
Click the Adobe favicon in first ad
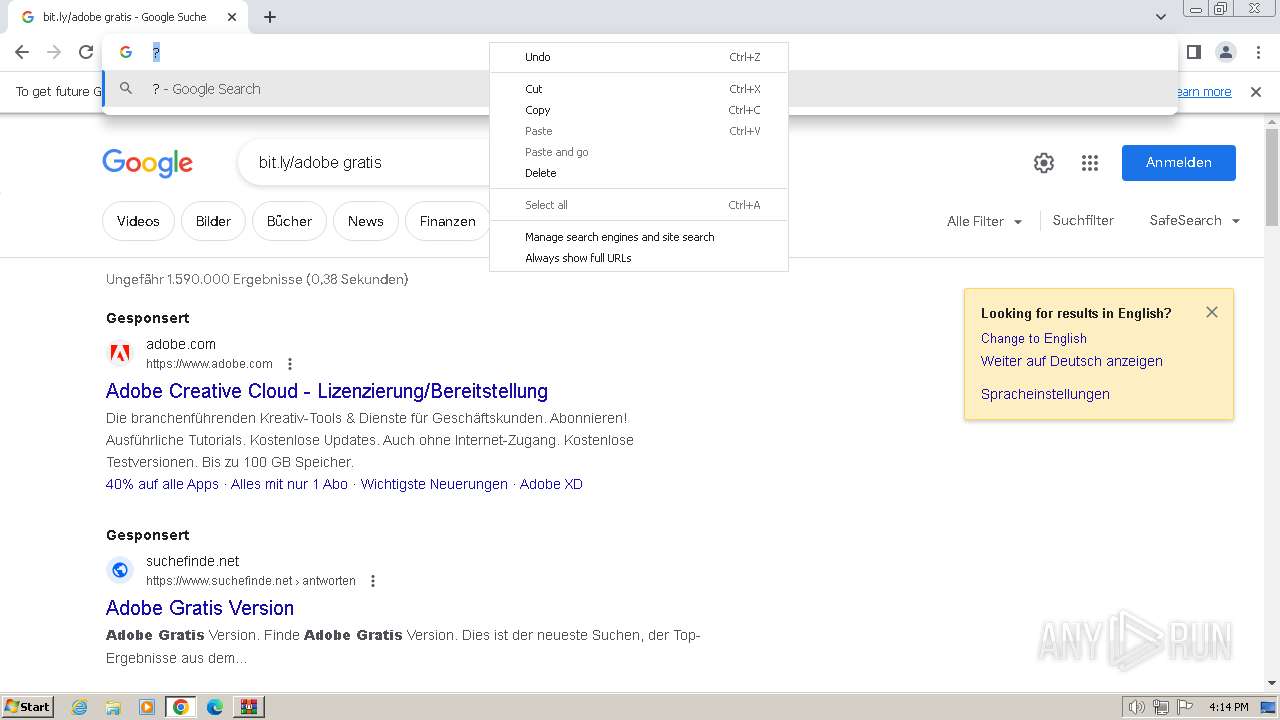(120, 353)
